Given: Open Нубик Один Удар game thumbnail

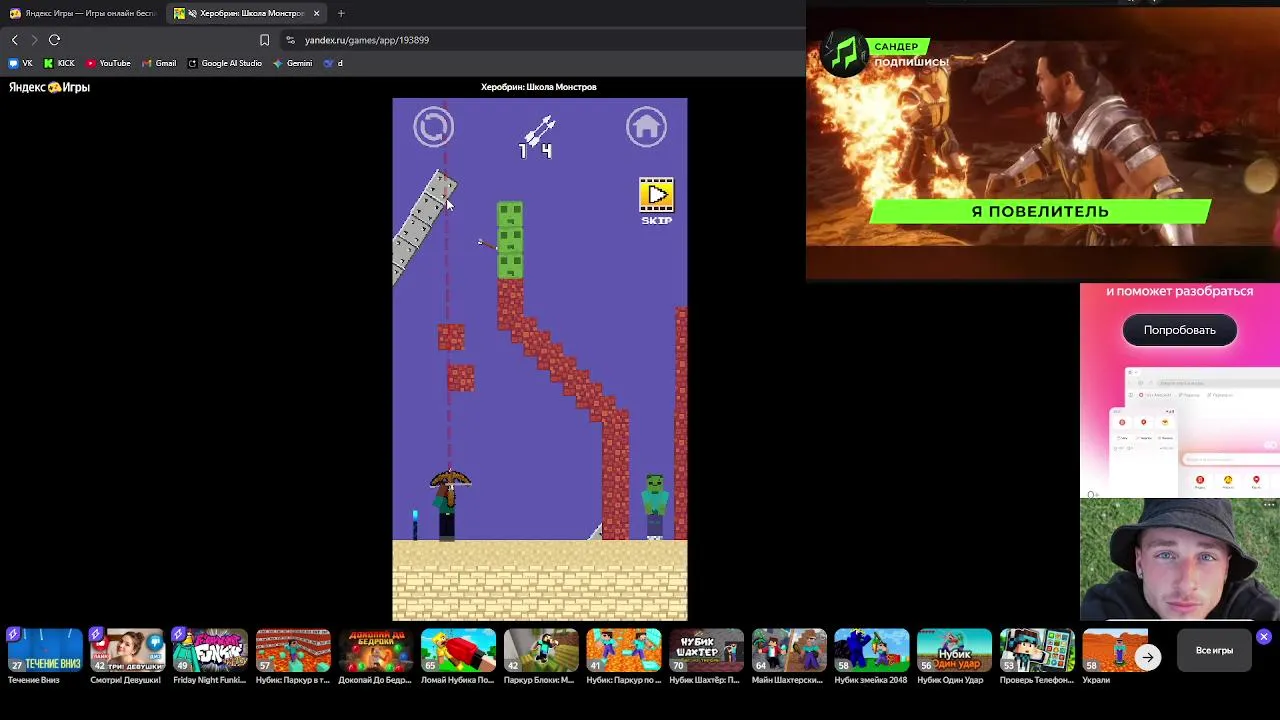Looking at the screenshot, I should [955, 651].
